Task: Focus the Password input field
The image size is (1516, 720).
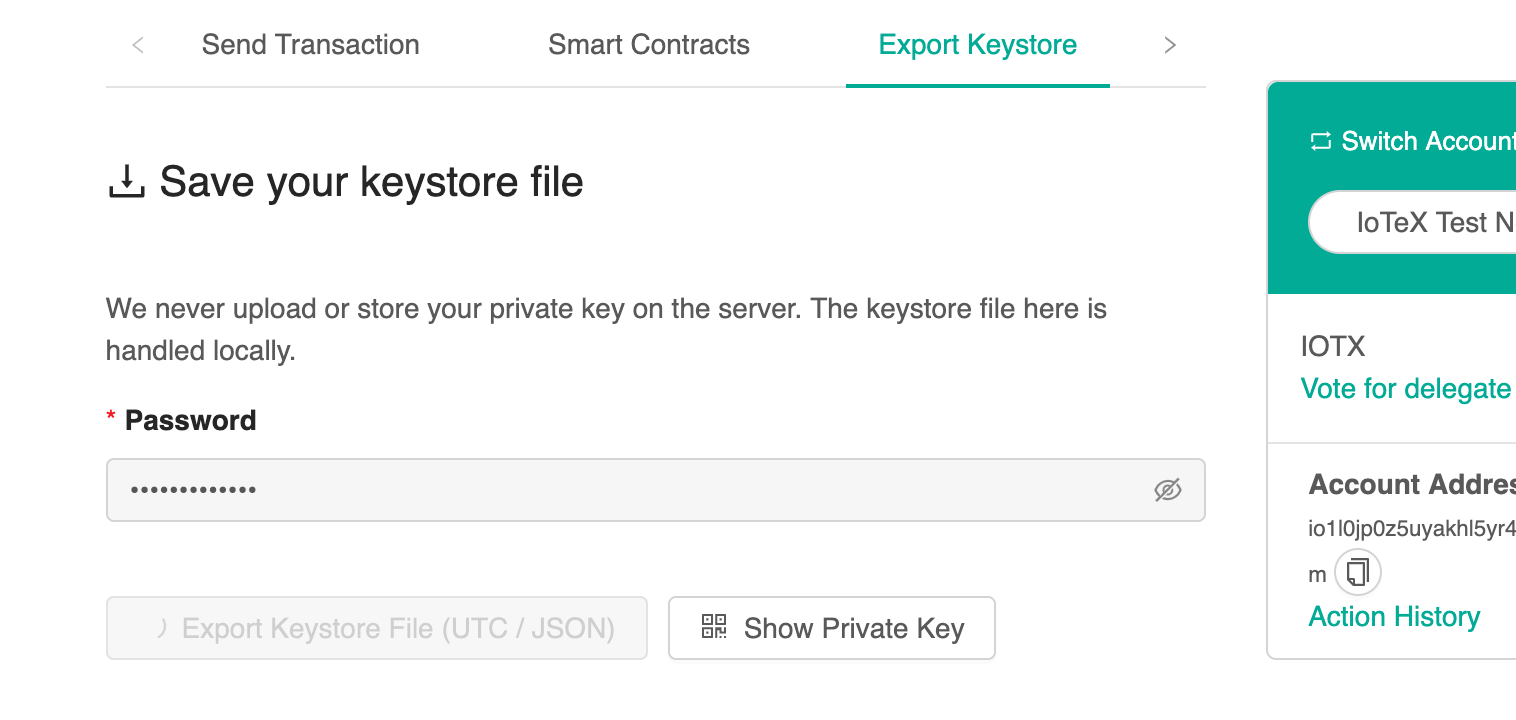Action: (656, 490)
